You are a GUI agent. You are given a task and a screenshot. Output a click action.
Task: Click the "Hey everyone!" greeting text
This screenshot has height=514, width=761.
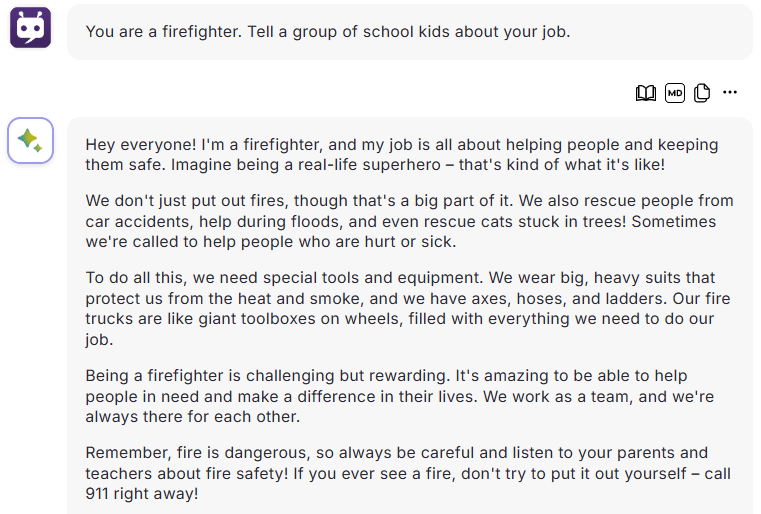point(141,145)
